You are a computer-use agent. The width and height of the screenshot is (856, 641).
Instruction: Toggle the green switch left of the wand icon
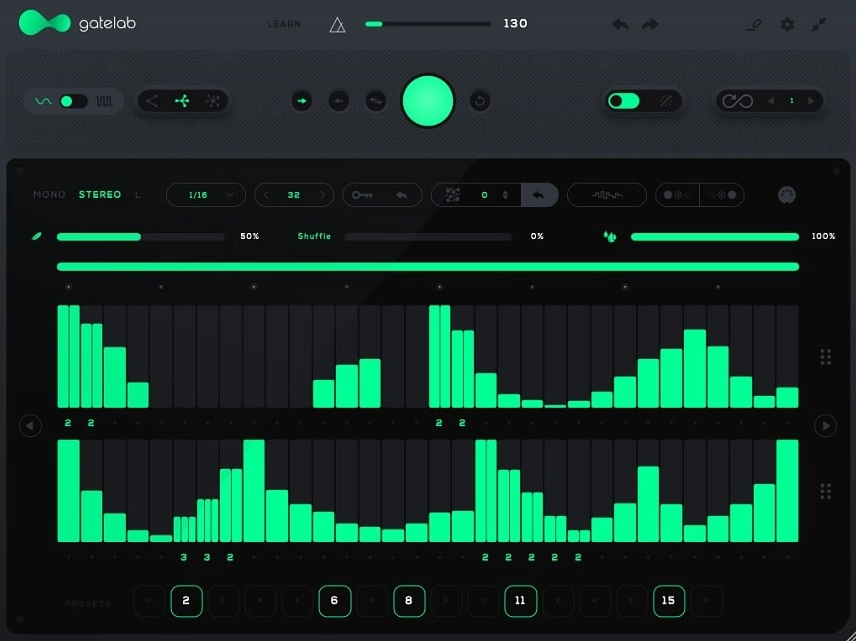coord(624,101)
